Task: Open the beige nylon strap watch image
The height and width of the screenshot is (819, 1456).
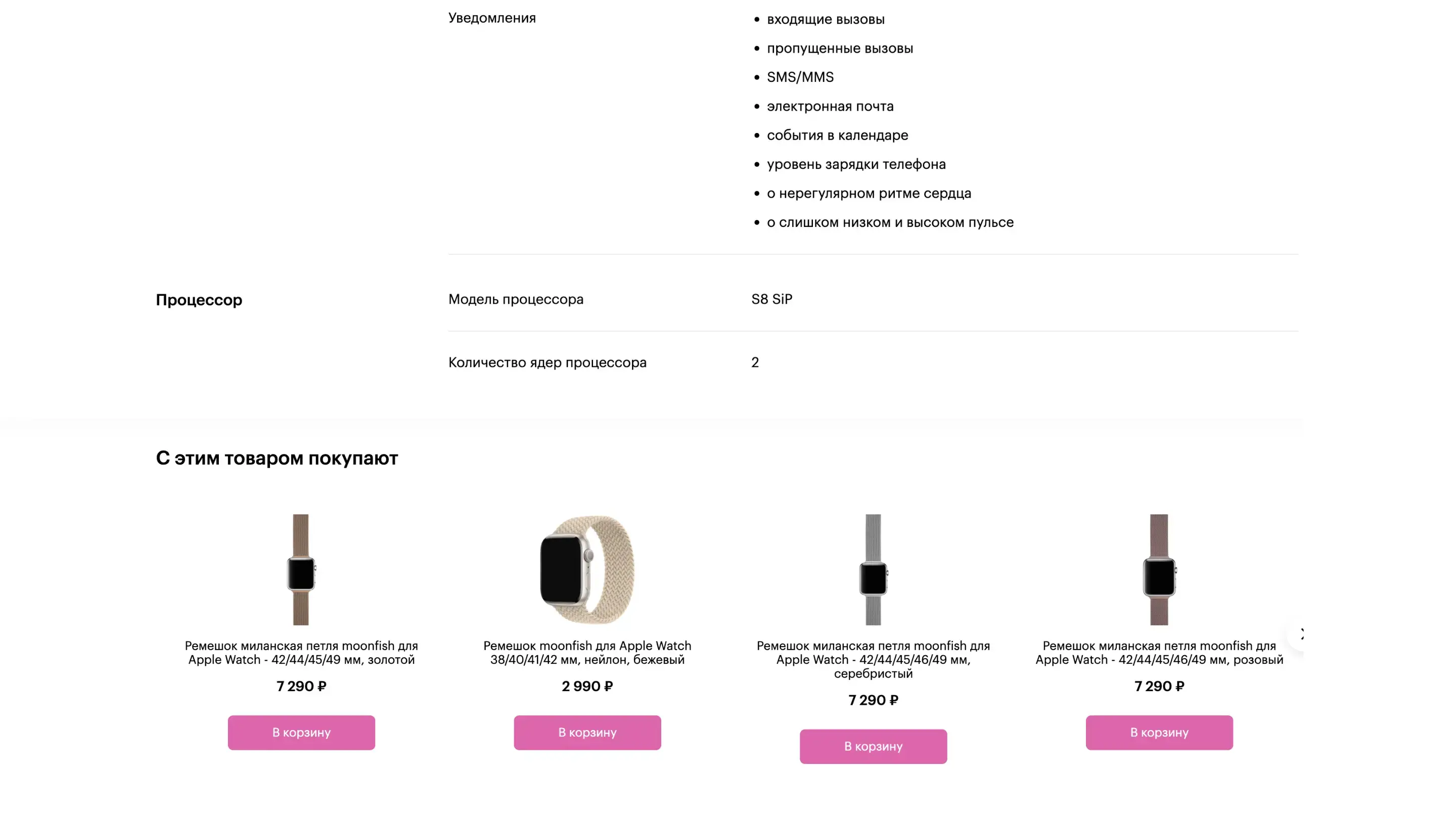Action: 586,569
